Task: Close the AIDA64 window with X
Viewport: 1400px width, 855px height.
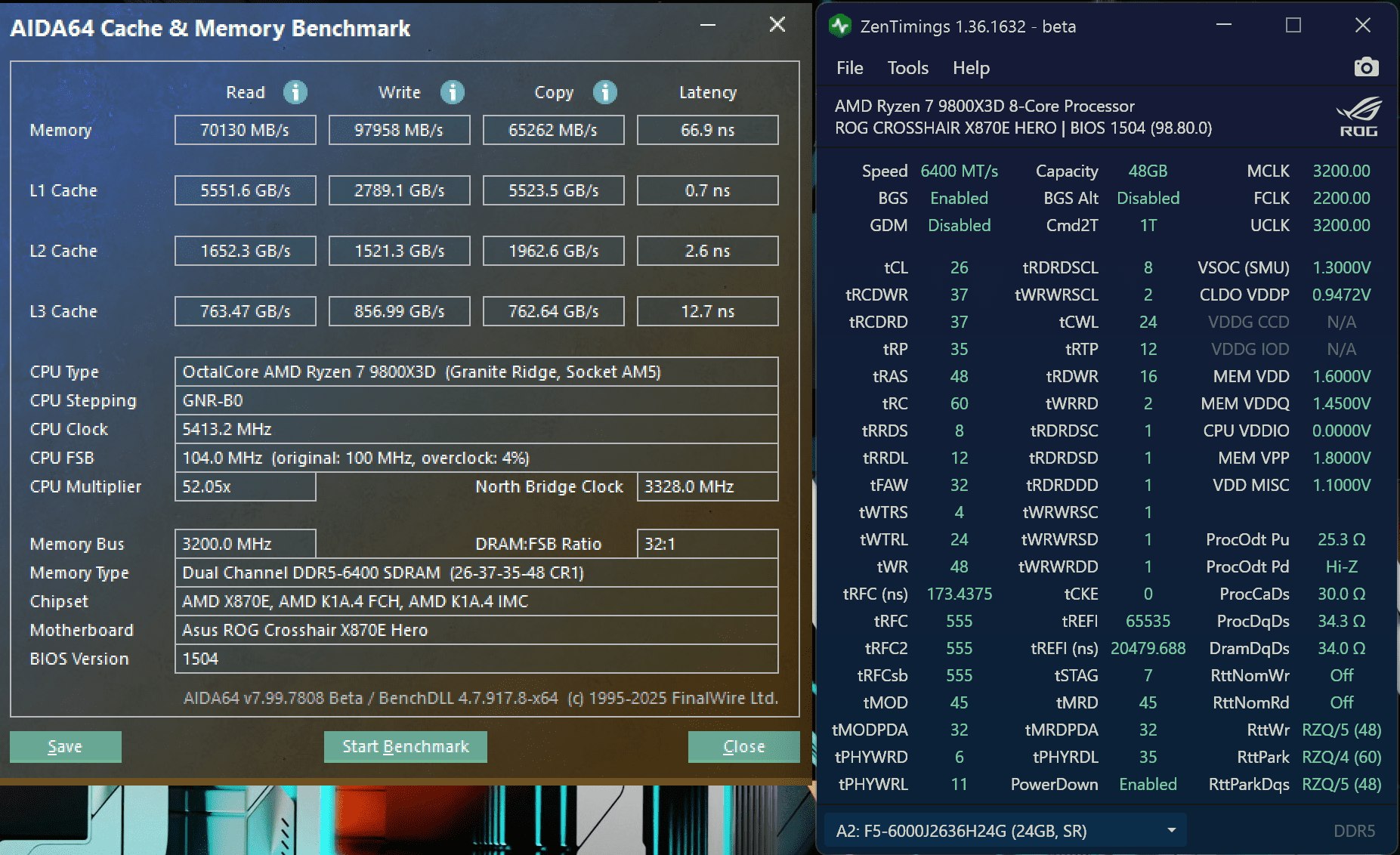Action: click(x=777, y=25)
